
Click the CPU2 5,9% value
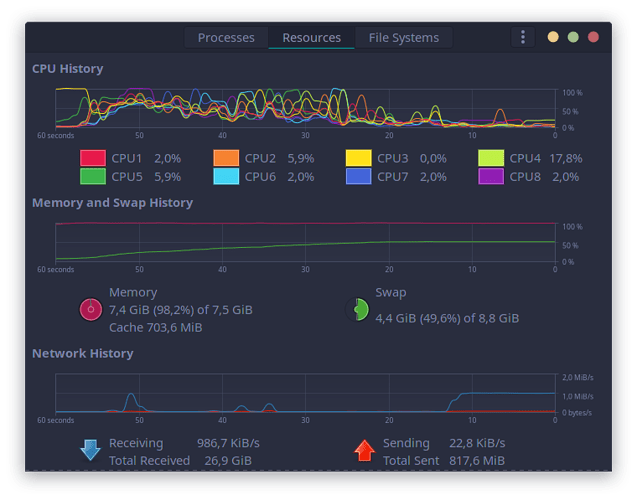click(x=301, y=158)
